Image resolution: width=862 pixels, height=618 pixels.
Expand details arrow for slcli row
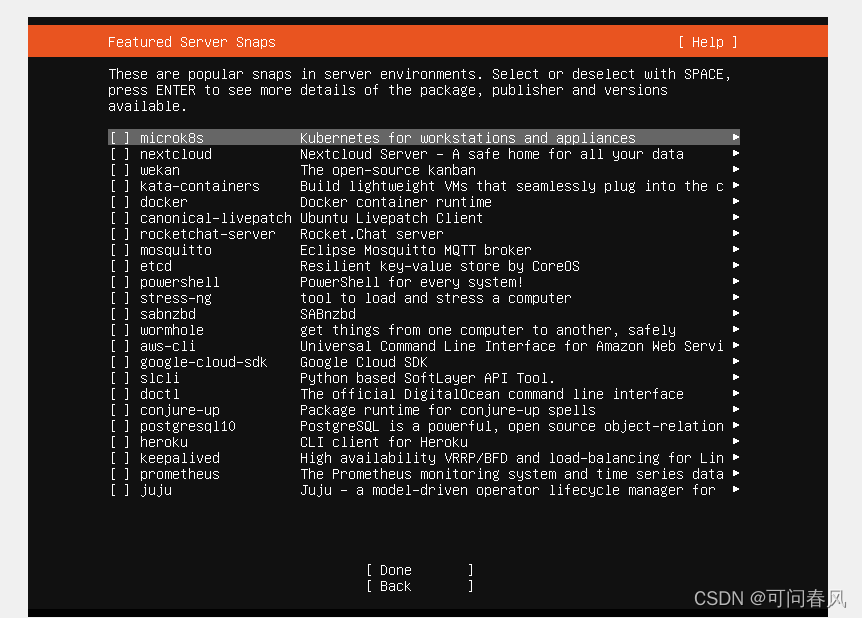[736, 377]
